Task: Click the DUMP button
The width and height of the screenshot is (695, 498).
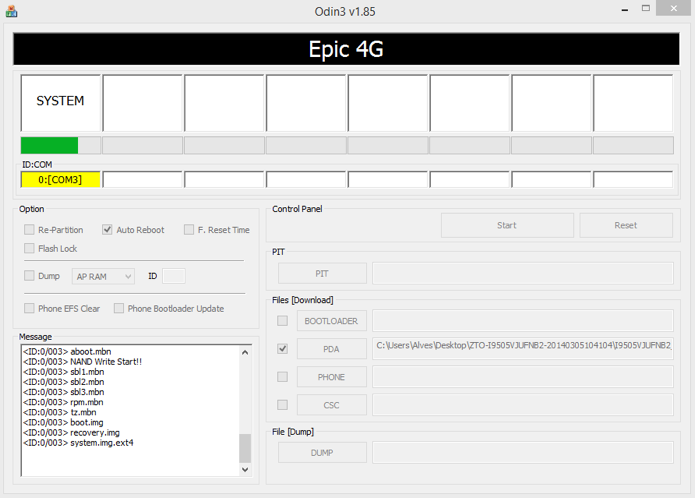Action: (x=322, y=452)
